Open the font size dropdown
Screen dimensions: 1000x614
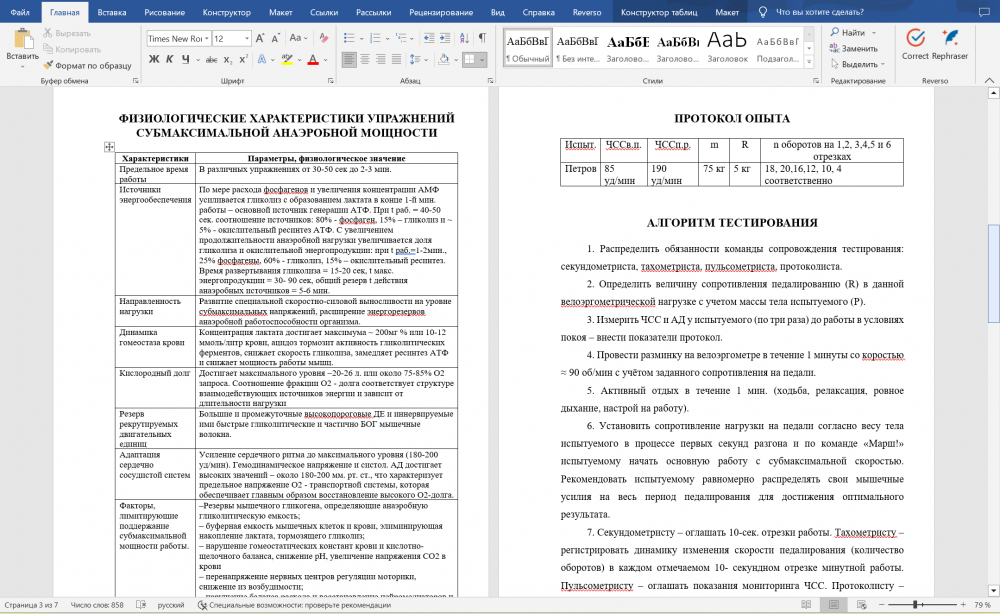tap(246, 38)
